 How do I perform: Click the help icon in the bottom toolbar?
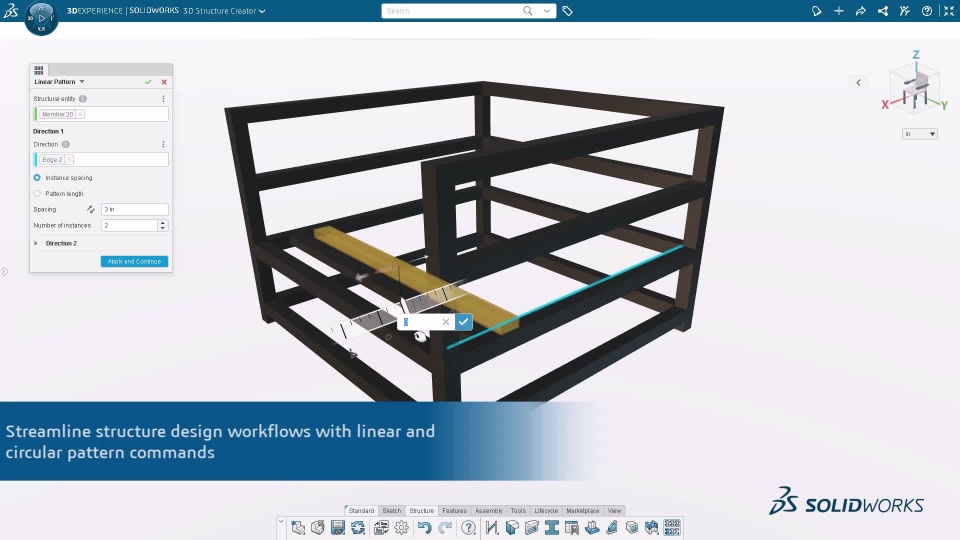pyautogui.click(x=468, y=527)
